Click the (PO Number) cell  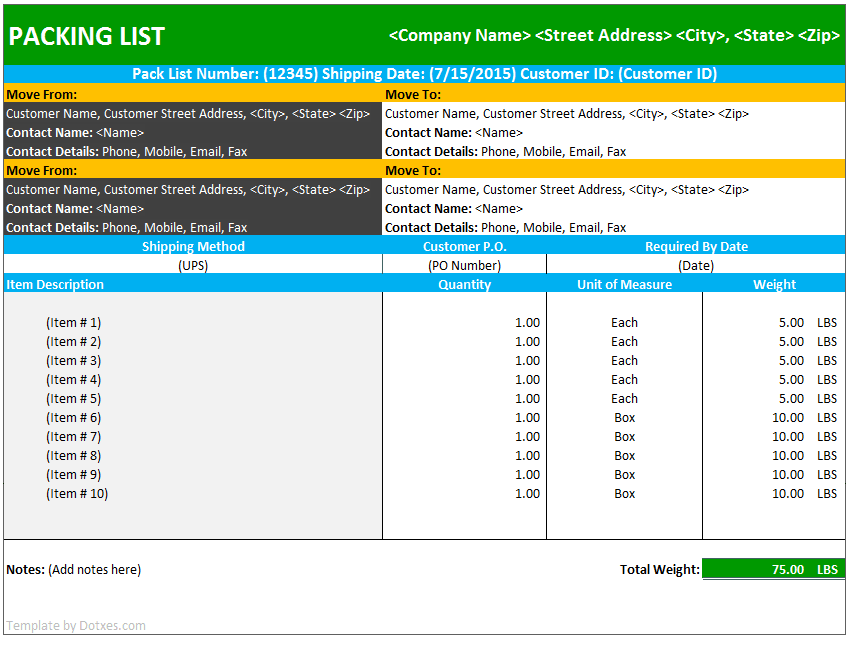coord(465,266)
